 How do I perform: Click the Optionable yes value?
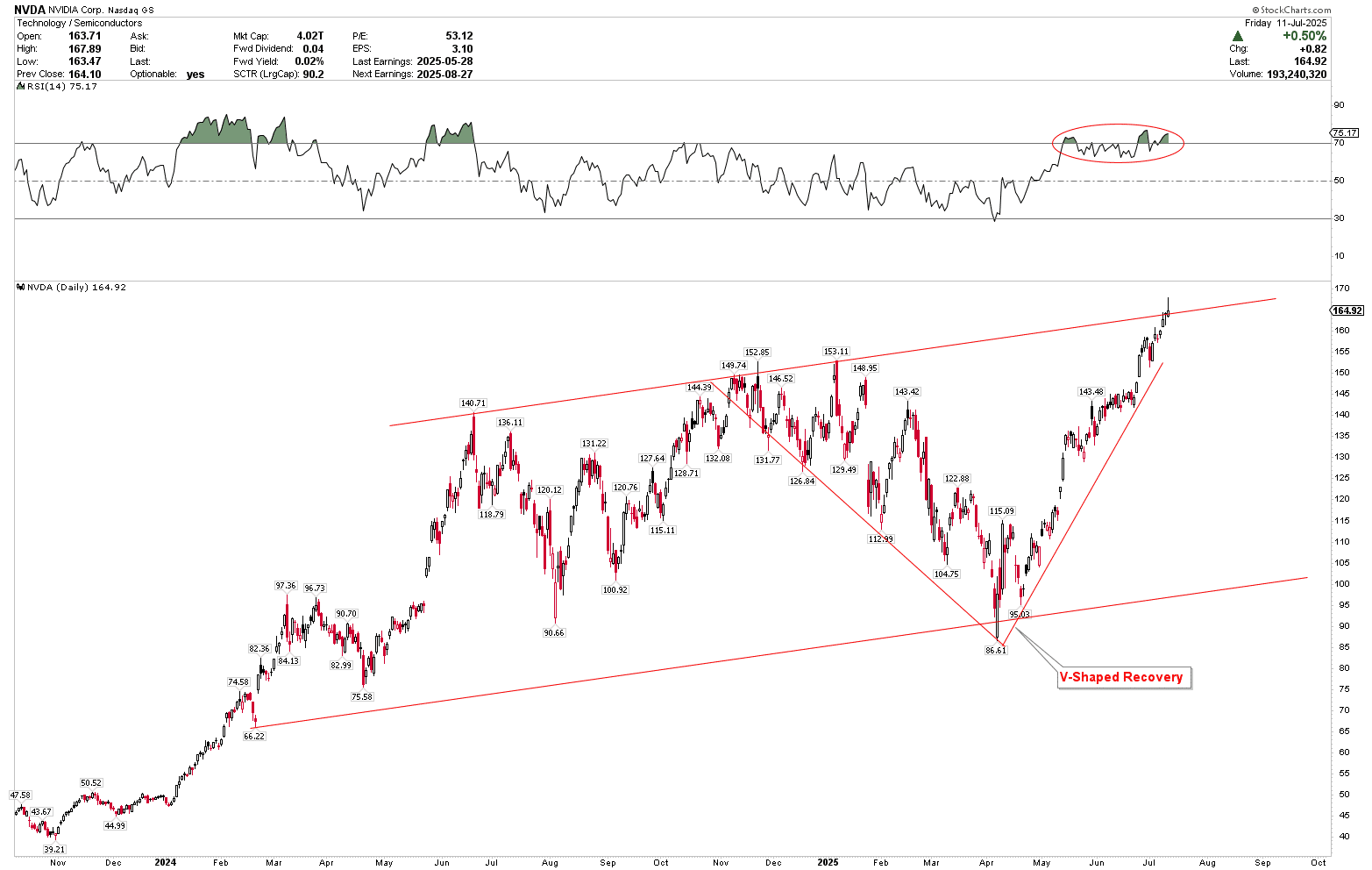pyautogui.click(x=195, y=74)
